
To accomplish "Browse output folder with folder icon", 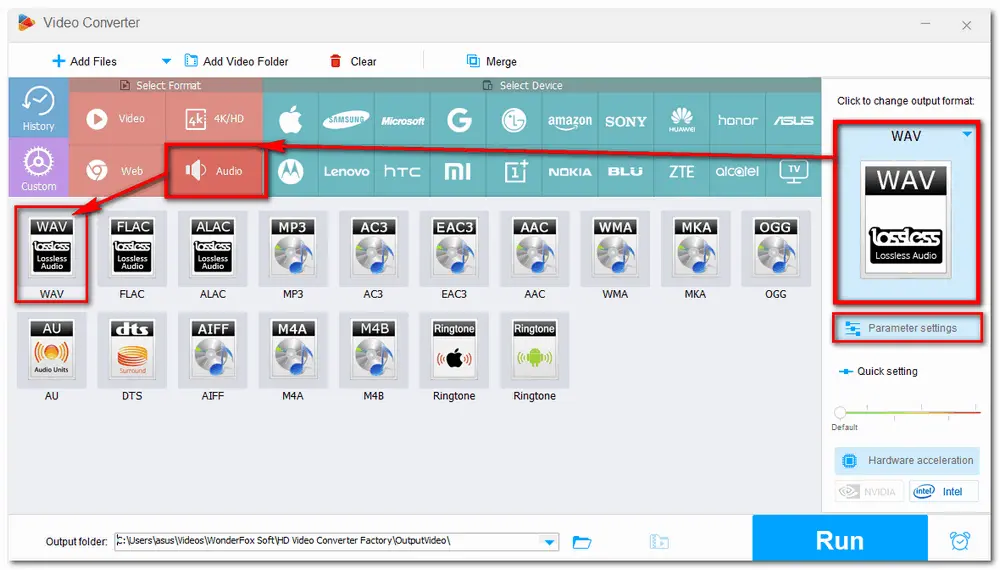I will (x=582, y=542).
